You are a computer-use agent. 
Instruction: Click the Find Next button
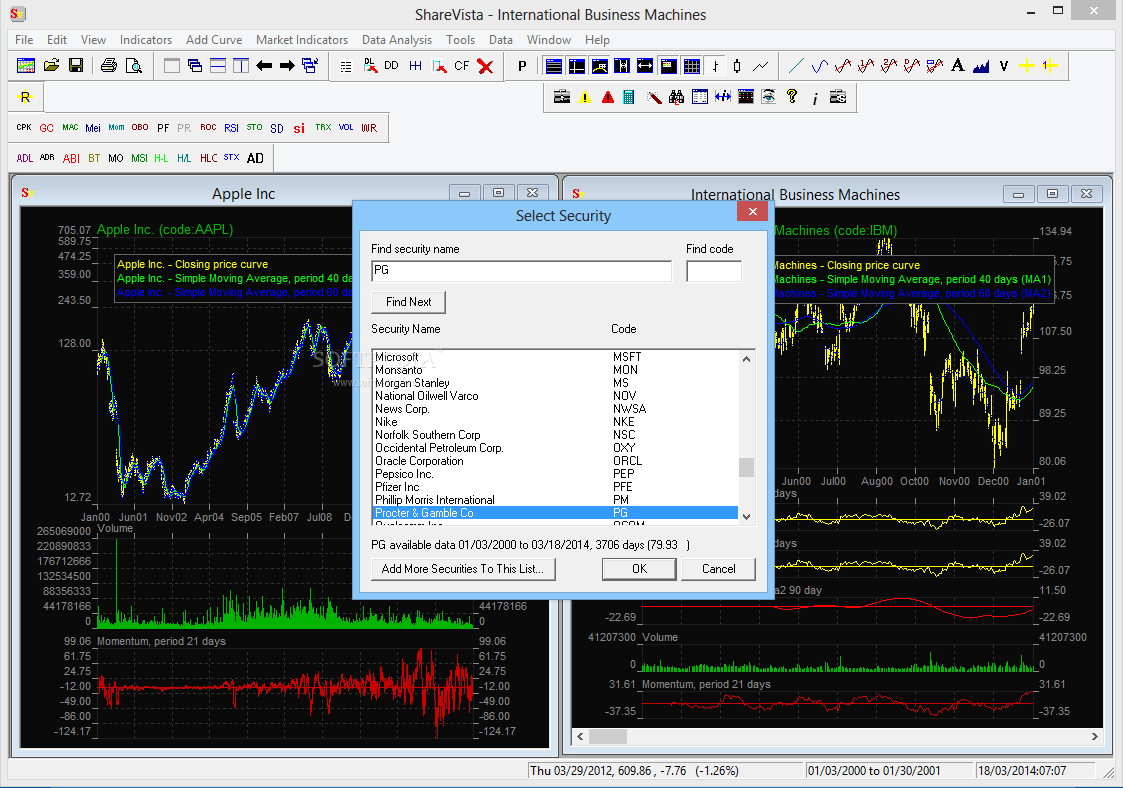tap(408, 302)
